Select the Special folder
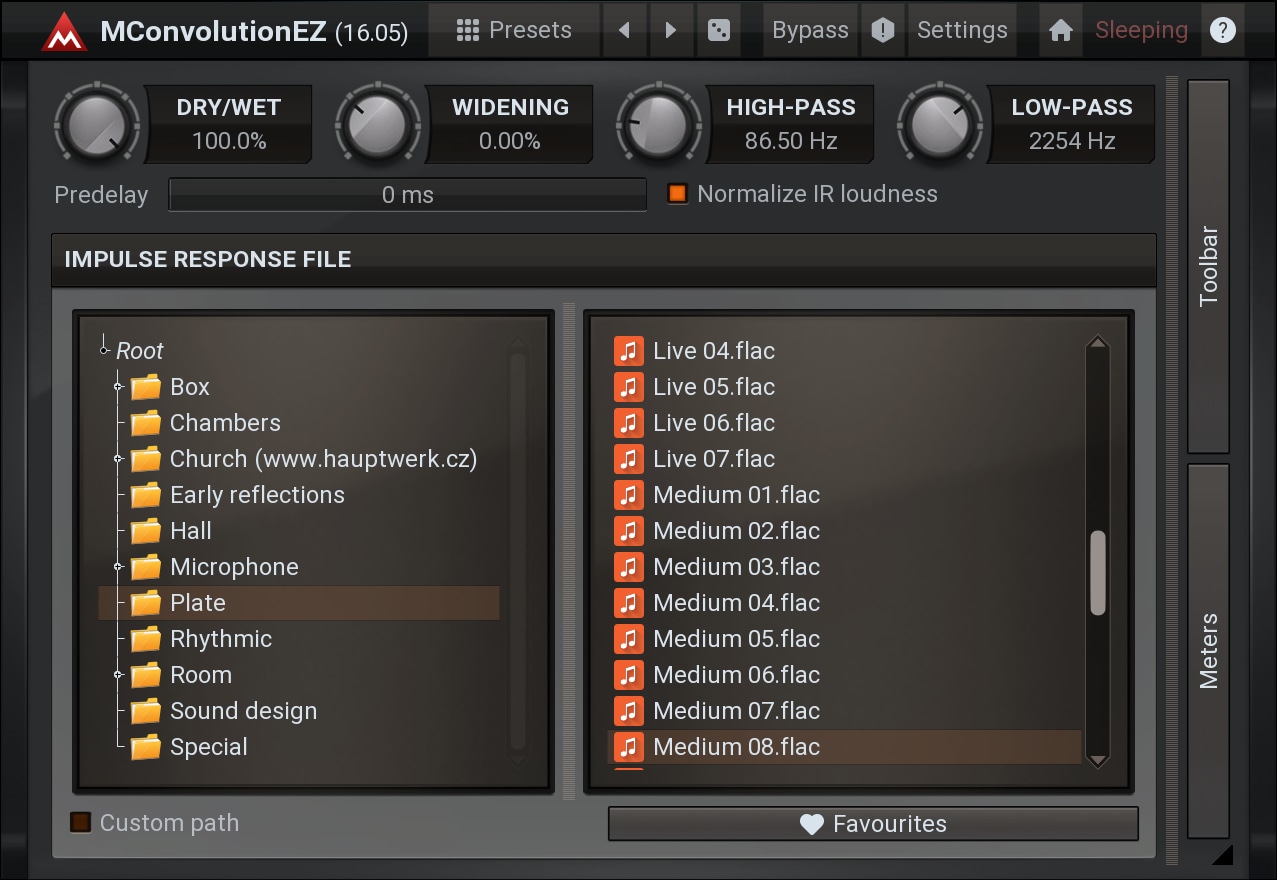This screenshot has width=1277, height=880. coord(189,747)
